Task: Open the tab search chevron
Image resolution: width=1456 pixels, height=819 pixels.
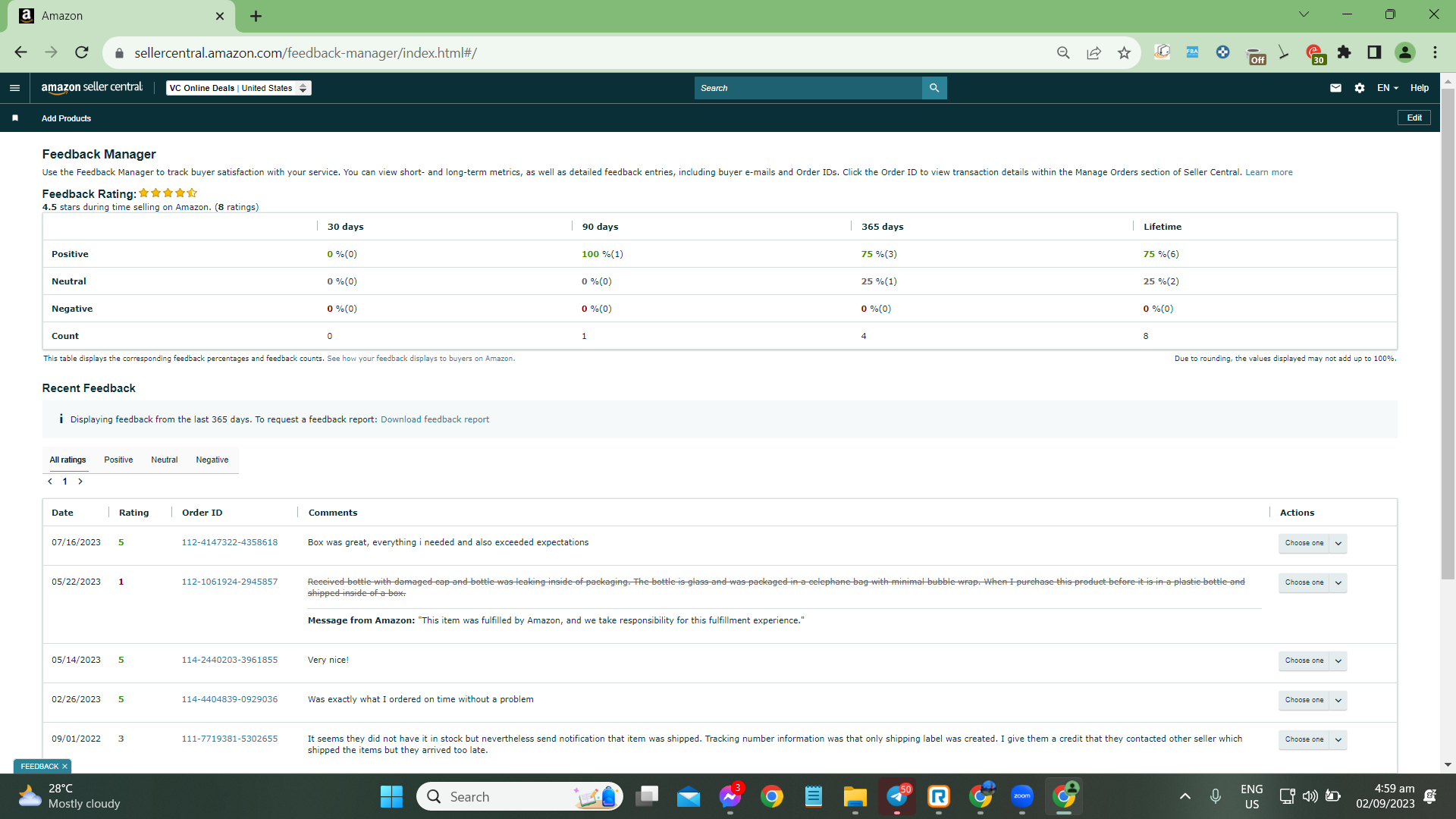Action: click(x=1304, y=14)
